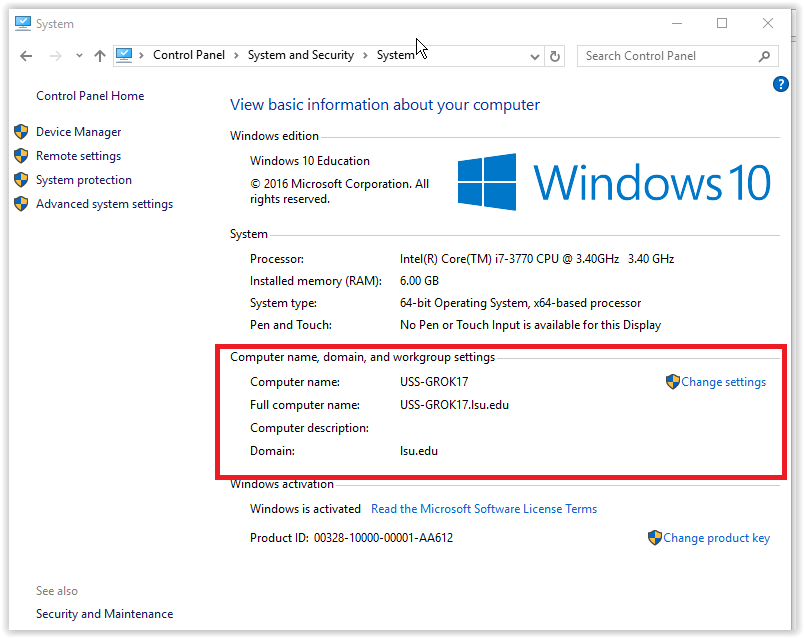The height and width of the screenshot is (638, 804).
Task: Click installed memory value 6.00 GB
Action: point(419,281)
